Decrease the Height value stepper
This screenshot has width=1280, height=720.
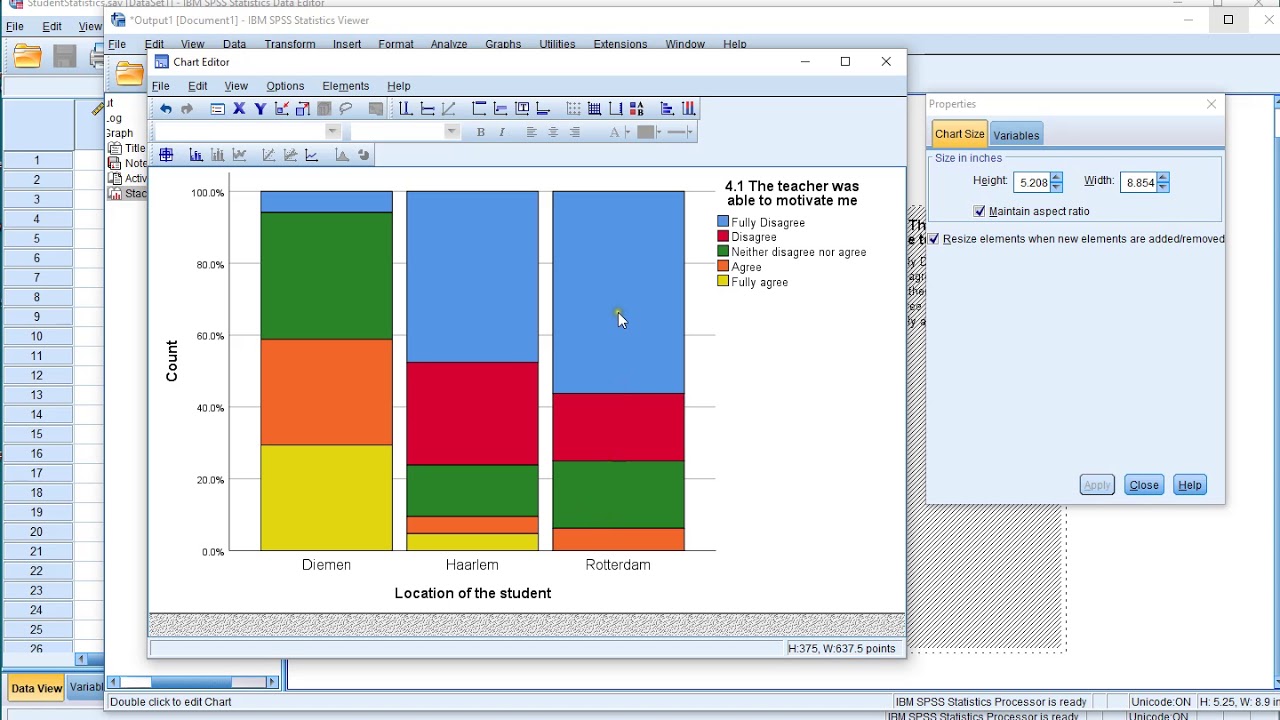(1057, 186)
